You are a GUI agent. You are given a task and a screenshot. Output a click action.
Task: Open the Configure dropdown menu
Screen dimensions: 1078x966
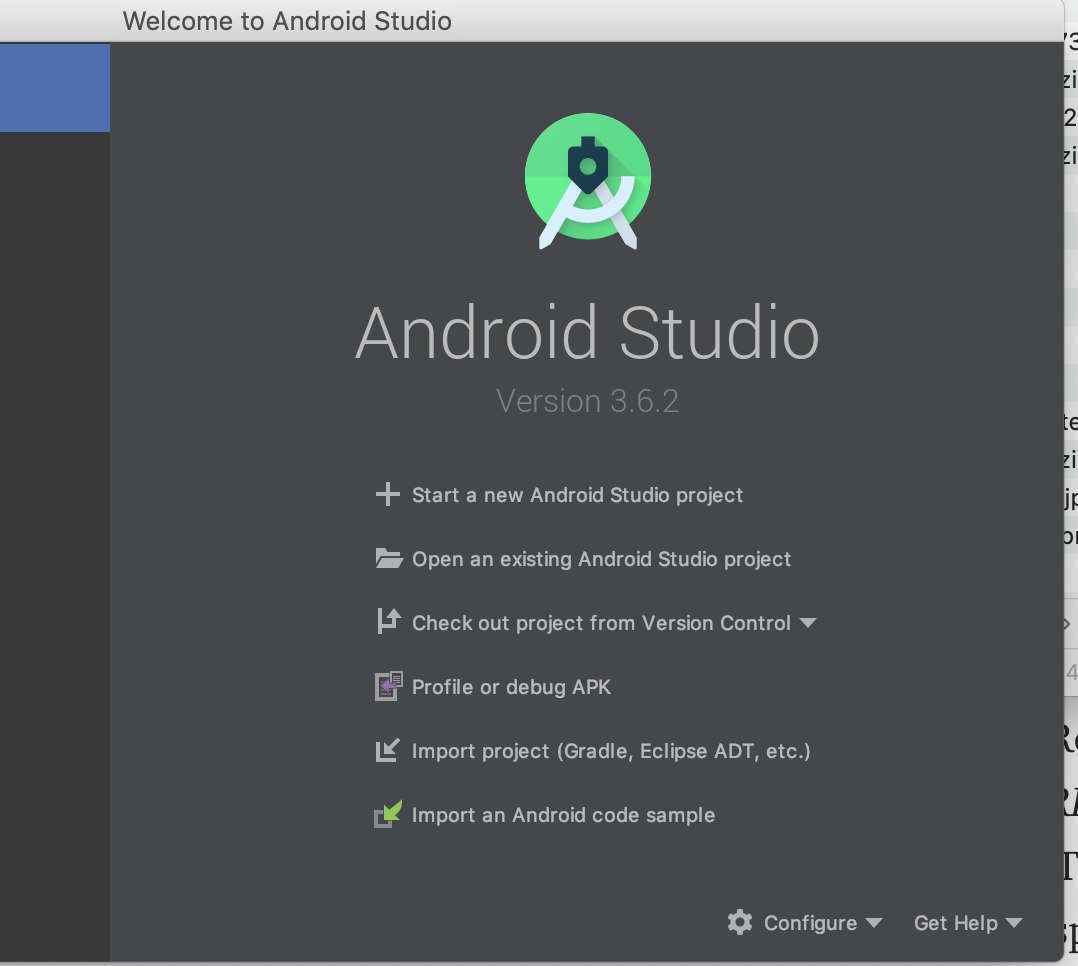811,923
